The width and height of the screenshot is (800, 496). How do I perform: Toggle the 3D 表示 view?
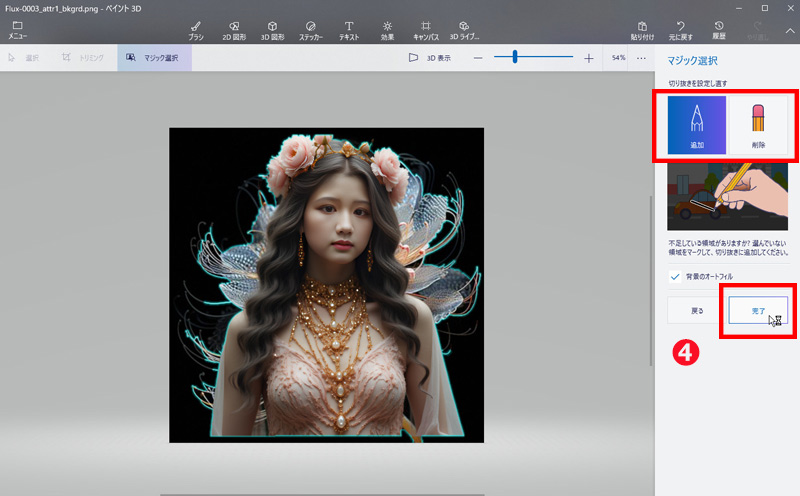click(430, 58)
